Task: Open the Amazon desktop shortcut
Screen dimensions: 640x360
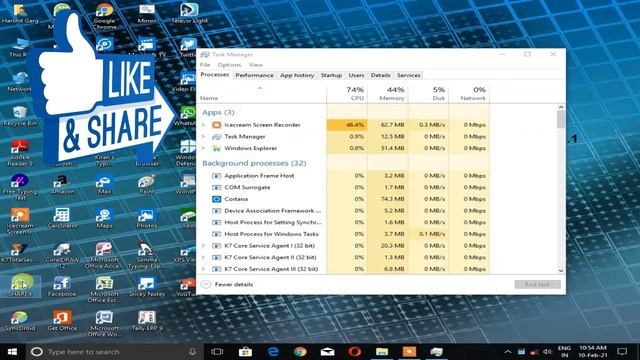Action: tap(62, 184)
